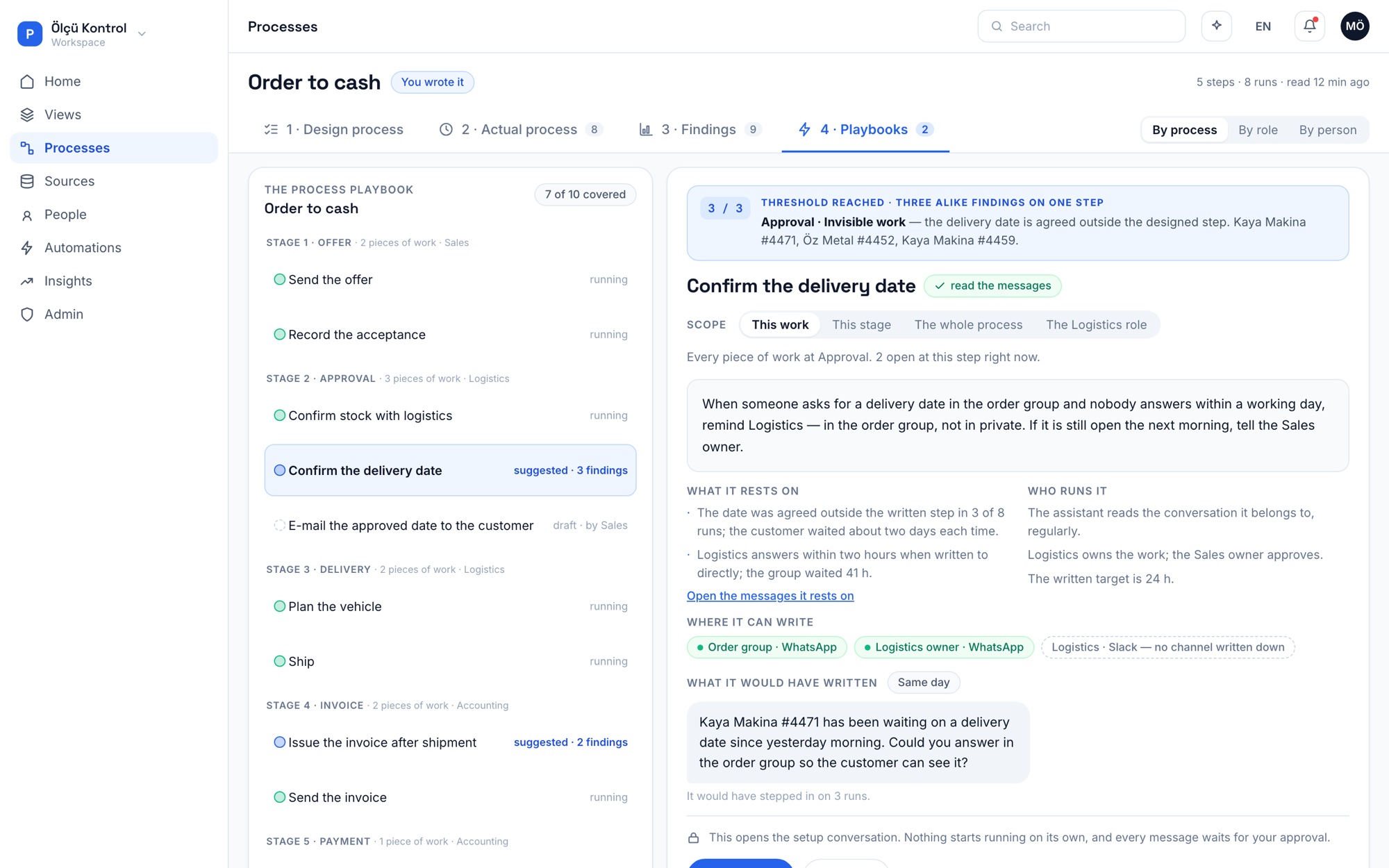Switch language with the EN selector
Image resolution: width=1389 pixels, height=868 pixels.
click(x=1263, y=26)
